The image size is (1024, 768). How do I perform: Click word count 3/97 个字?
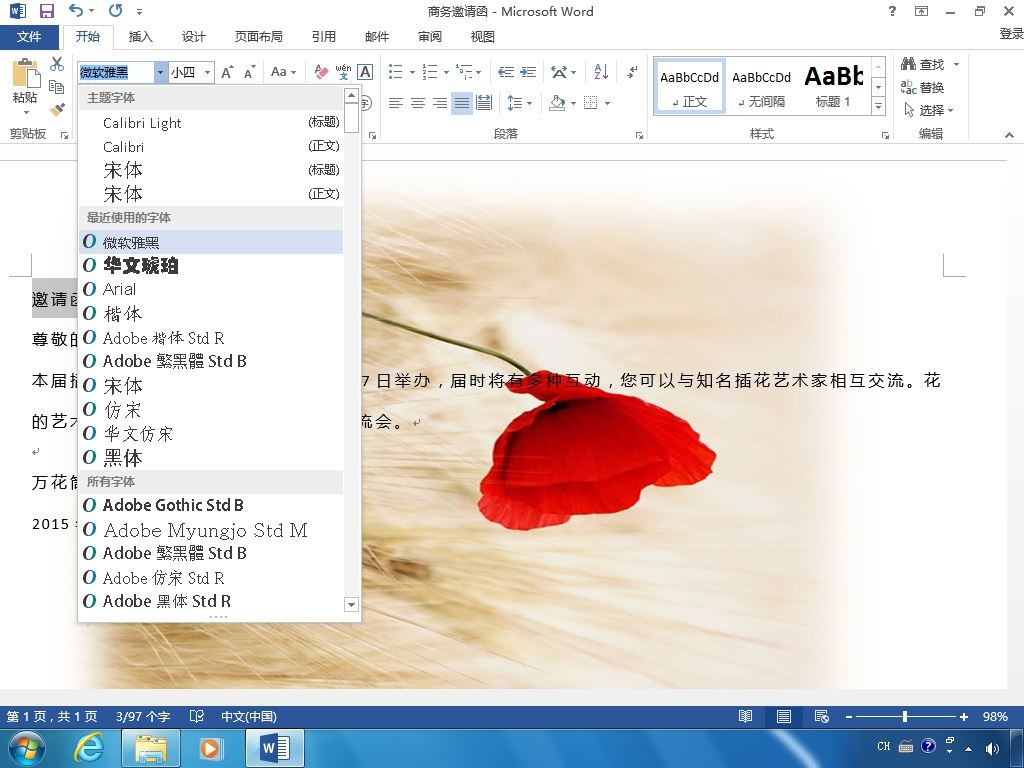[x=143, y=716]
